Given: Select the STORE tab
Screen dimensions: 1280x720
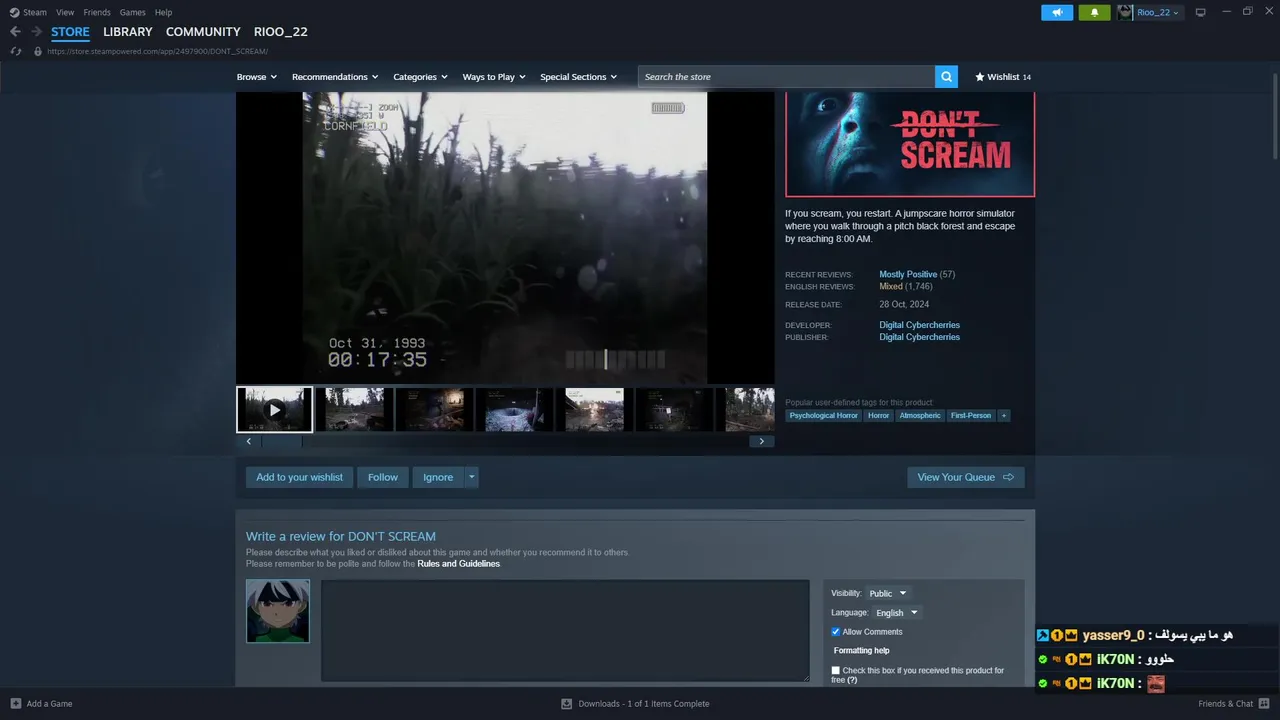Looking at the screenshot, I should 70,32.
